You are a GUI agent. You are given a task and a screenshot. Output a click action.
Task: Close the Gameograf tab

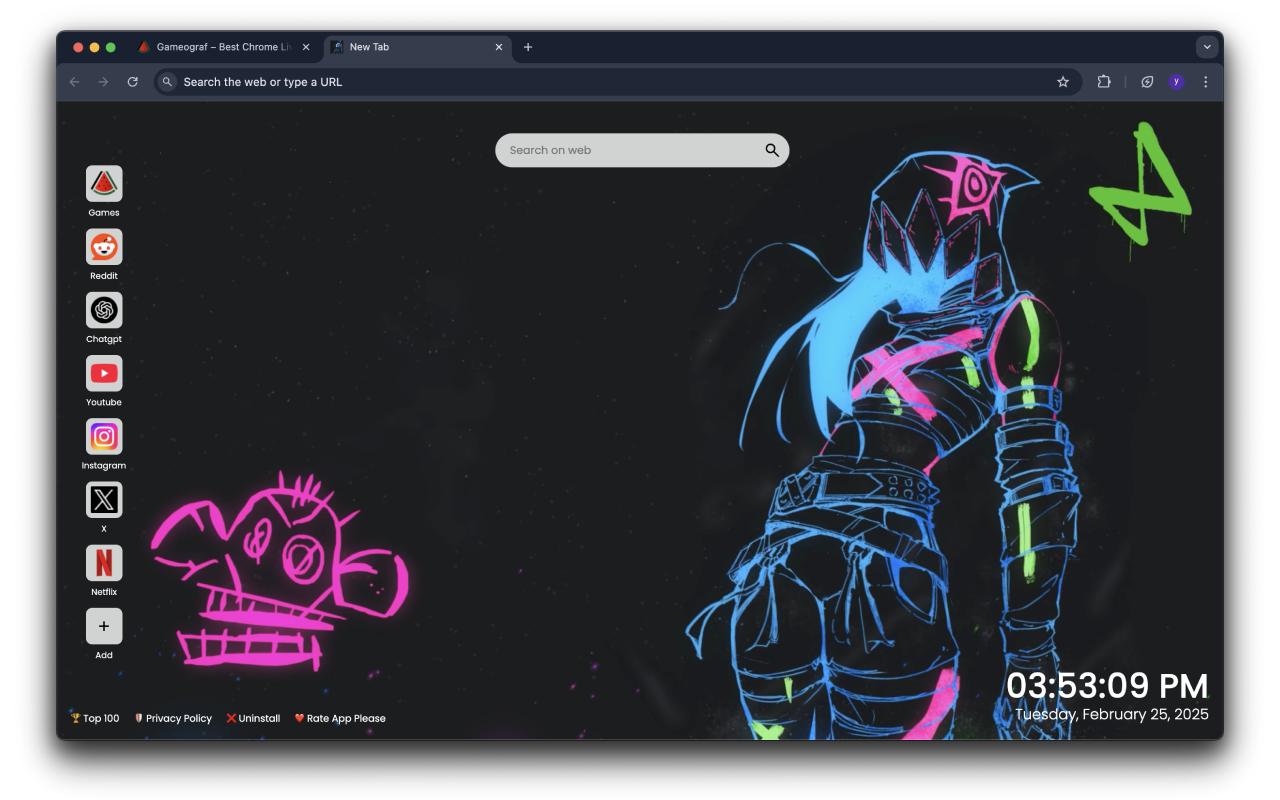pyautogui.click(x=306, y=47)
